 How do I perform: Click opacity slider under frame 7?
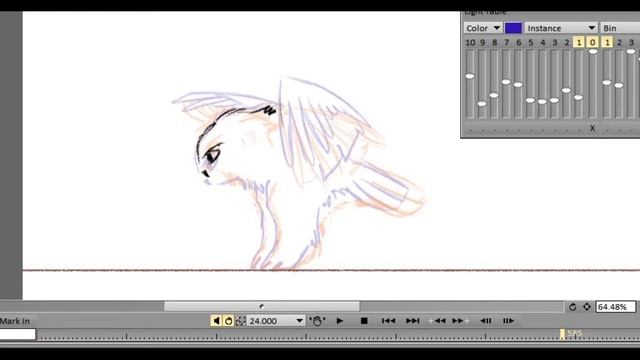[506, 84]
